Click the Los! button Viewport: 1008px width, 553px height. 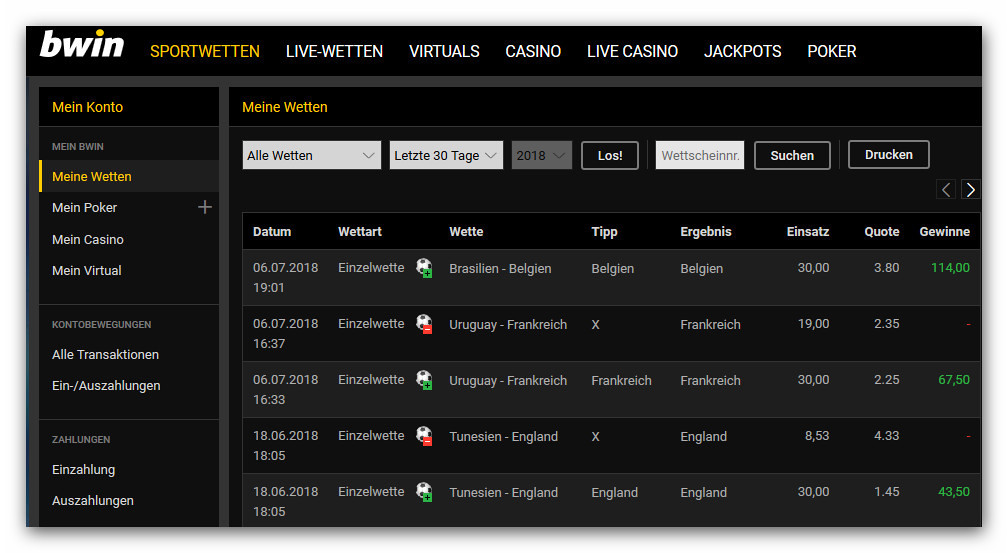click(609, 156)
